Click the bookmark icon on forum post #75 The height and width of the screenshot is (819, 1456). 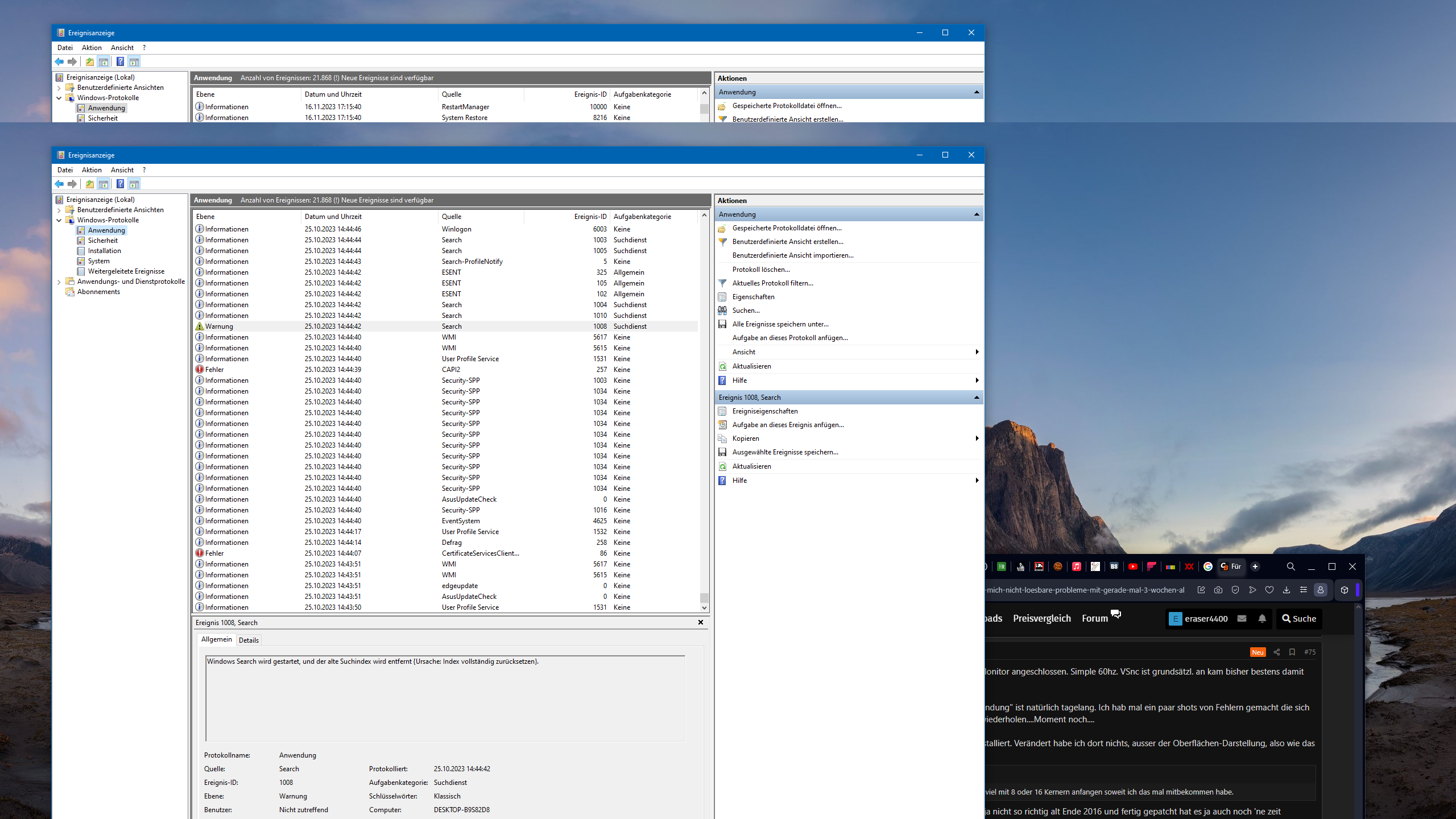[x=1292, y=652]
